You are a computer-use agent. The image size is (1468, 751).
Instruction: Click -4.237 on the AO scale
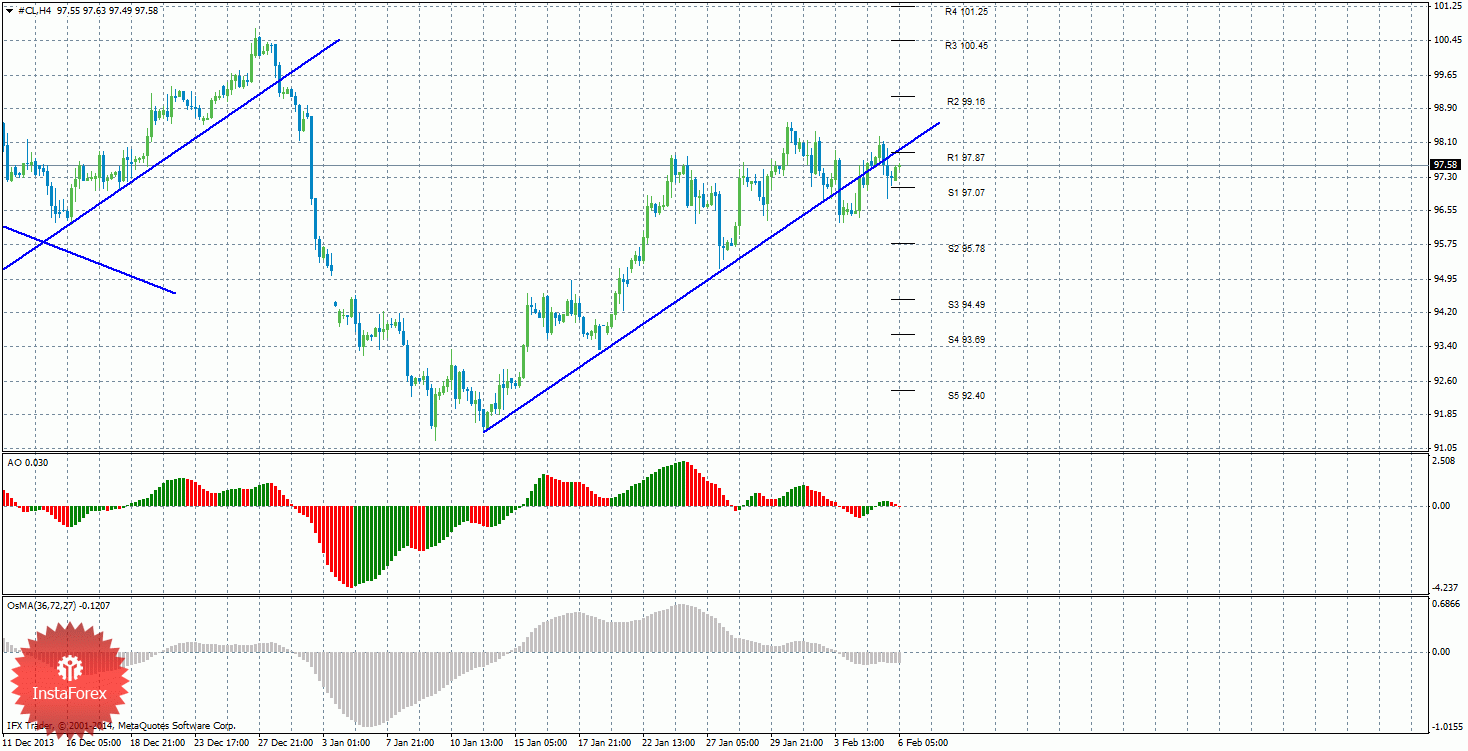click(x=1443, y=588)
